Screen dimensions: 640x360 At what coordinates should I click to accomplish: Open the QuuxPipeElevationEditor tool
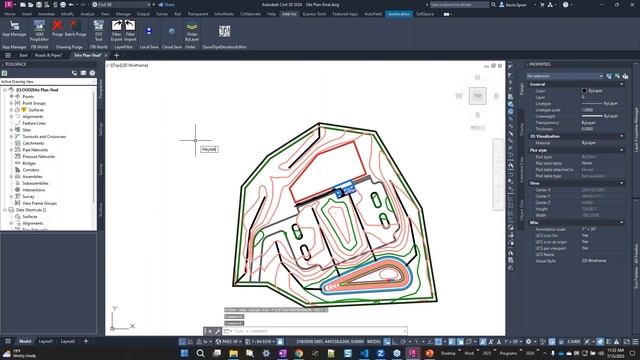[224, 31]
